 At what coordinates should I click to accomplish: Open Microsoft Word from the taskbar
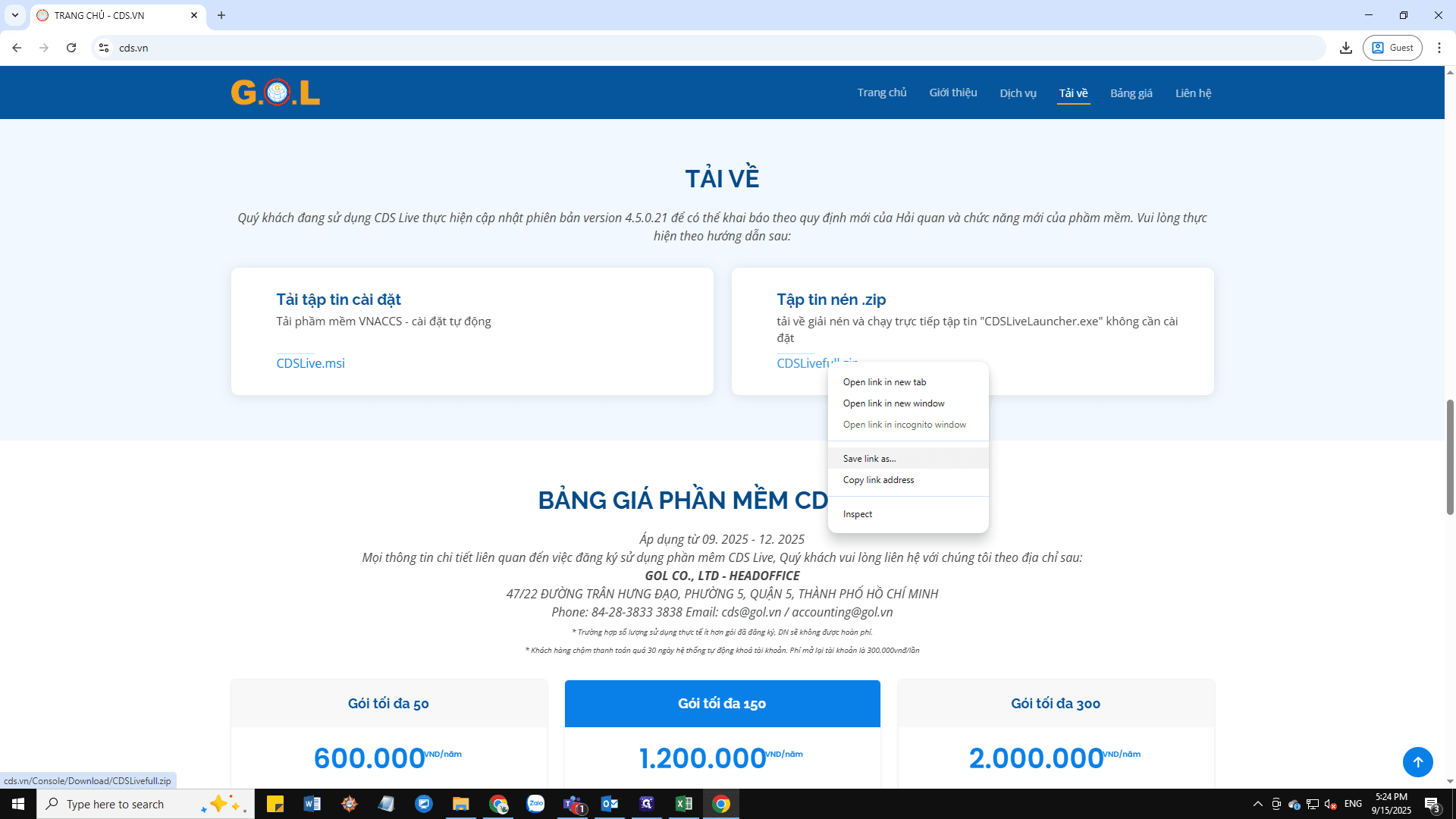click(312, 804)
